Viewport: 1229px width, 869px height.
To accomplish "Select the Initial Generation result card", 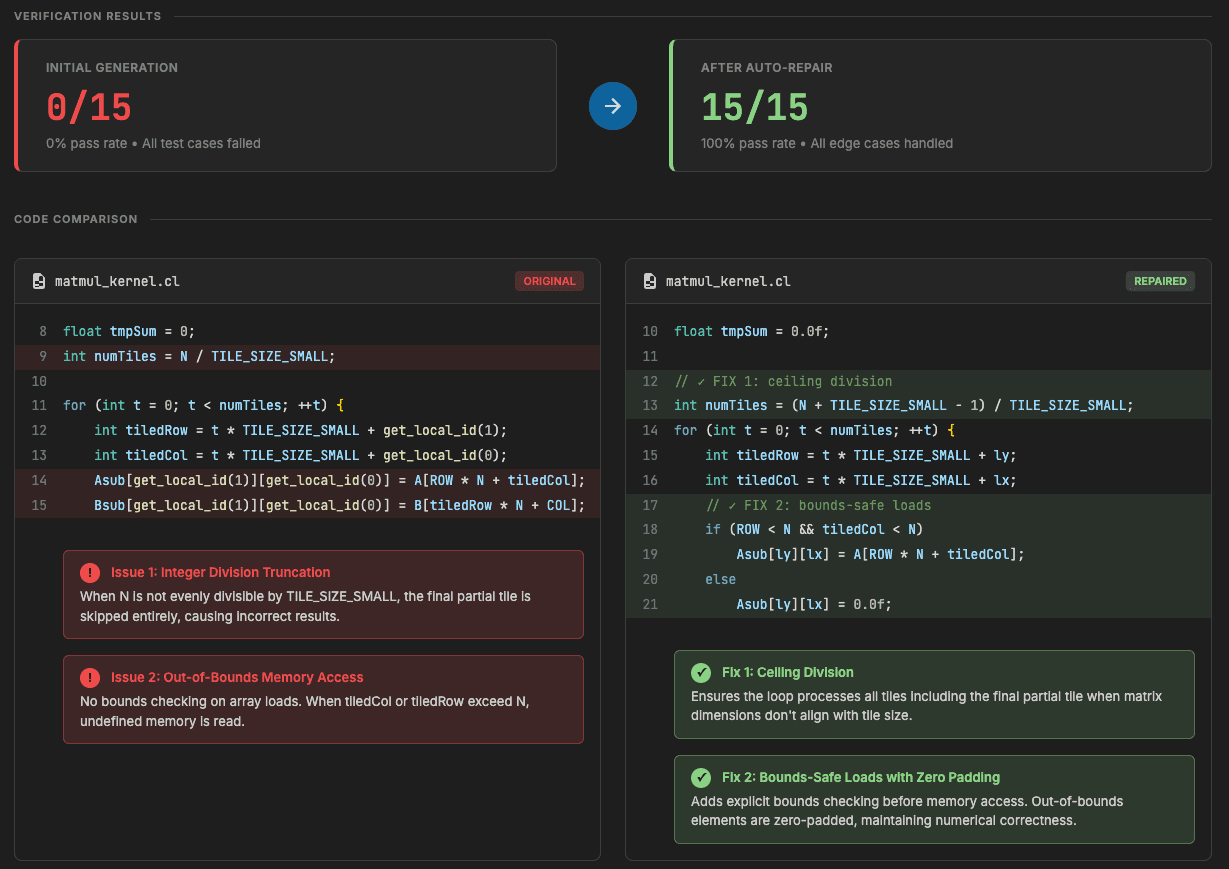I will (x=285, y=106).
